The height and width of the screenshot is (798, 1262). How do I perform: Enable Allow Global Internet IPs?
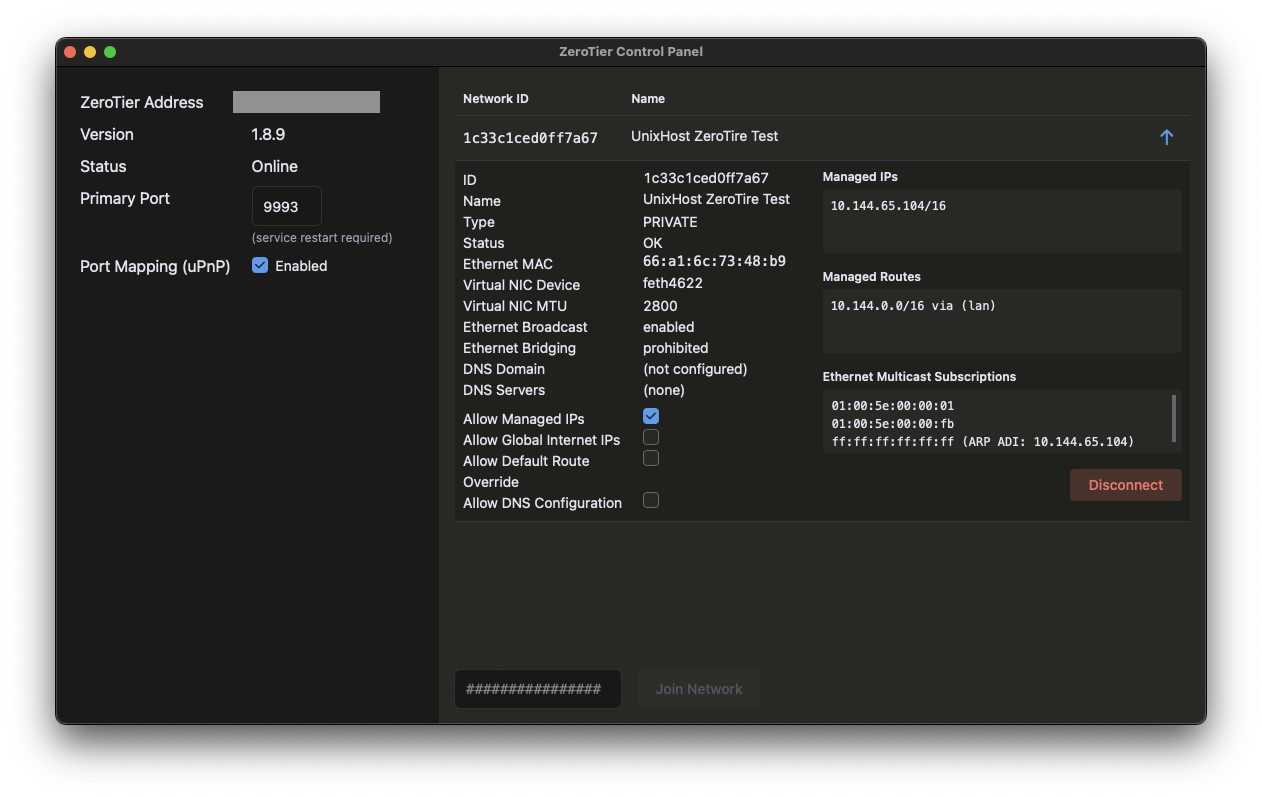coord(651,437)
